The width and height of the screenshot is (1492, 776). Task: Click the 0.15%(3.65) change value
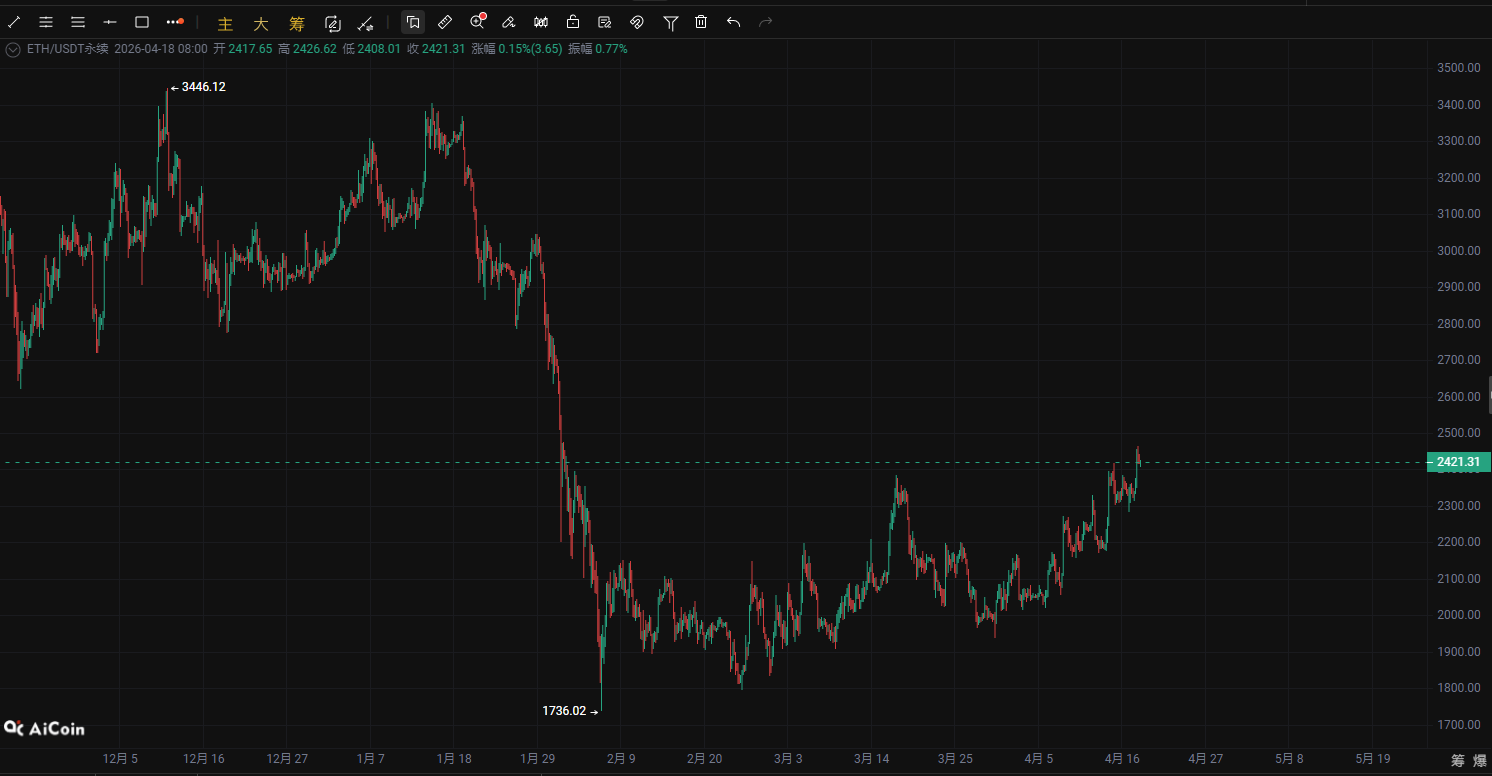tap(531, 49)
